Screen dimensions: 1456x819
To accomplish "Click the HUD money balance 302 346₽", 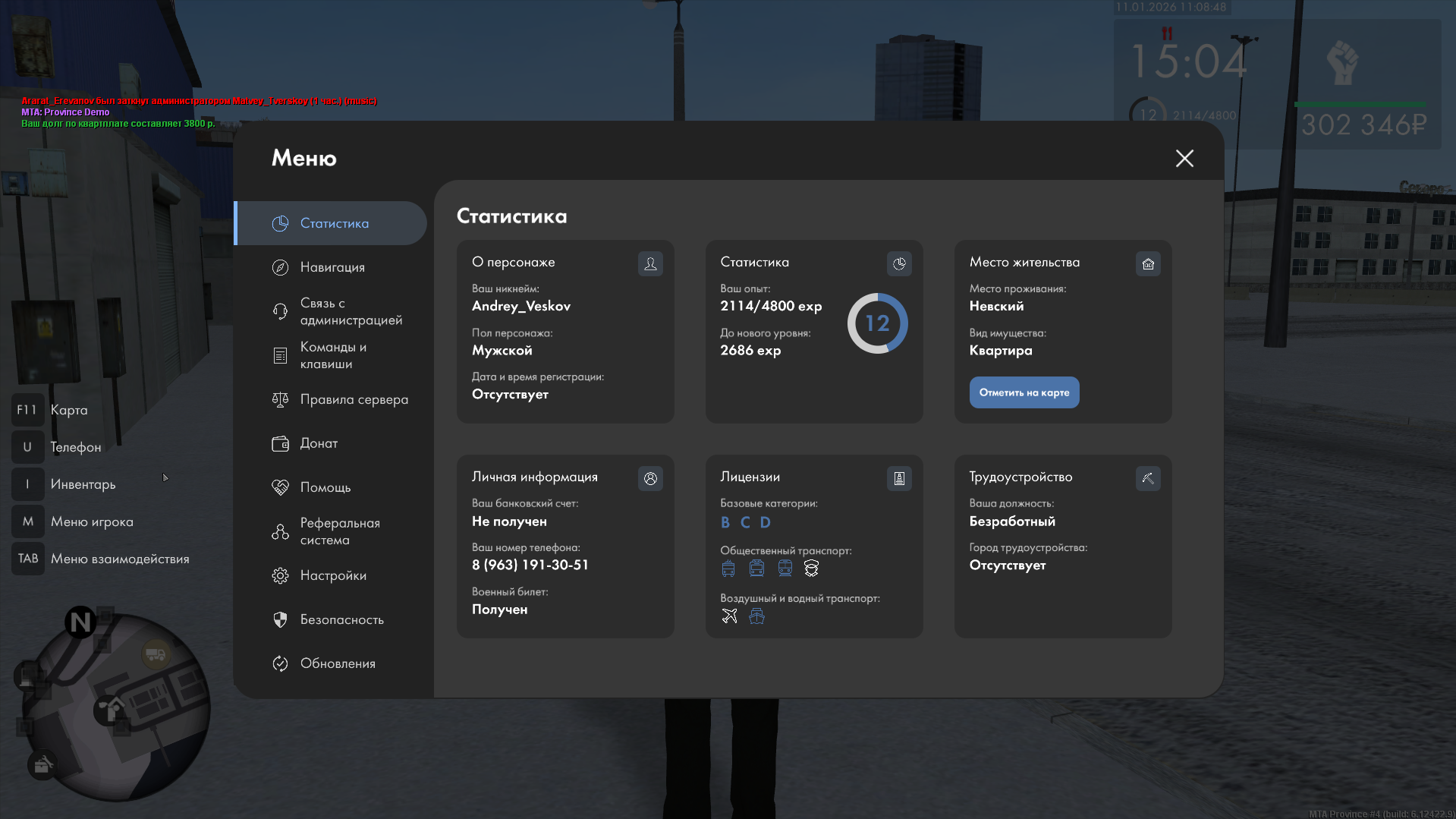I will (x=1364, y=124).
